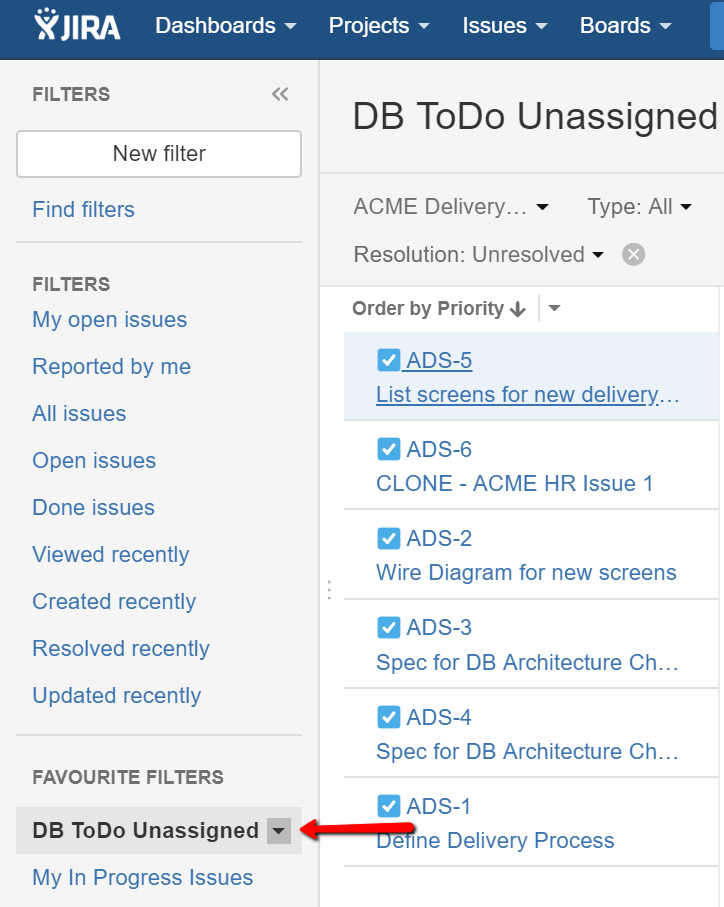Reverse priority sort order arrow
Screen dimensions: 724x907
(518, 309)
